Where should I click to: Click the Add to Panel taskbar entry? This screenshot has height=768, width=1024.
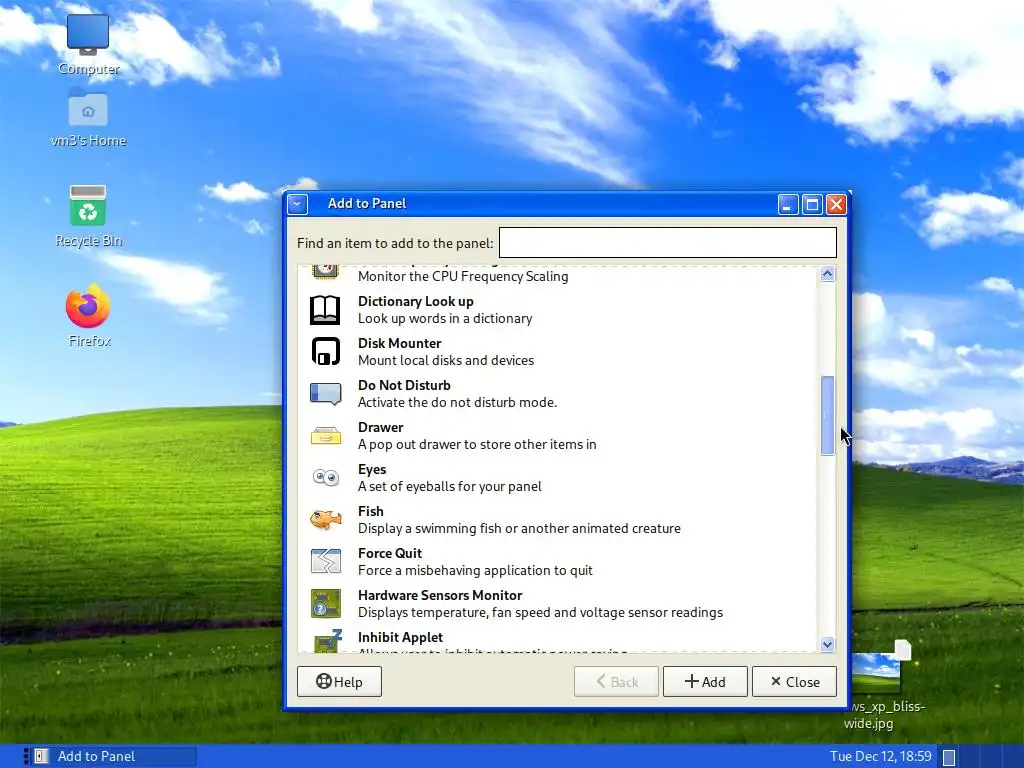point(114,756)
